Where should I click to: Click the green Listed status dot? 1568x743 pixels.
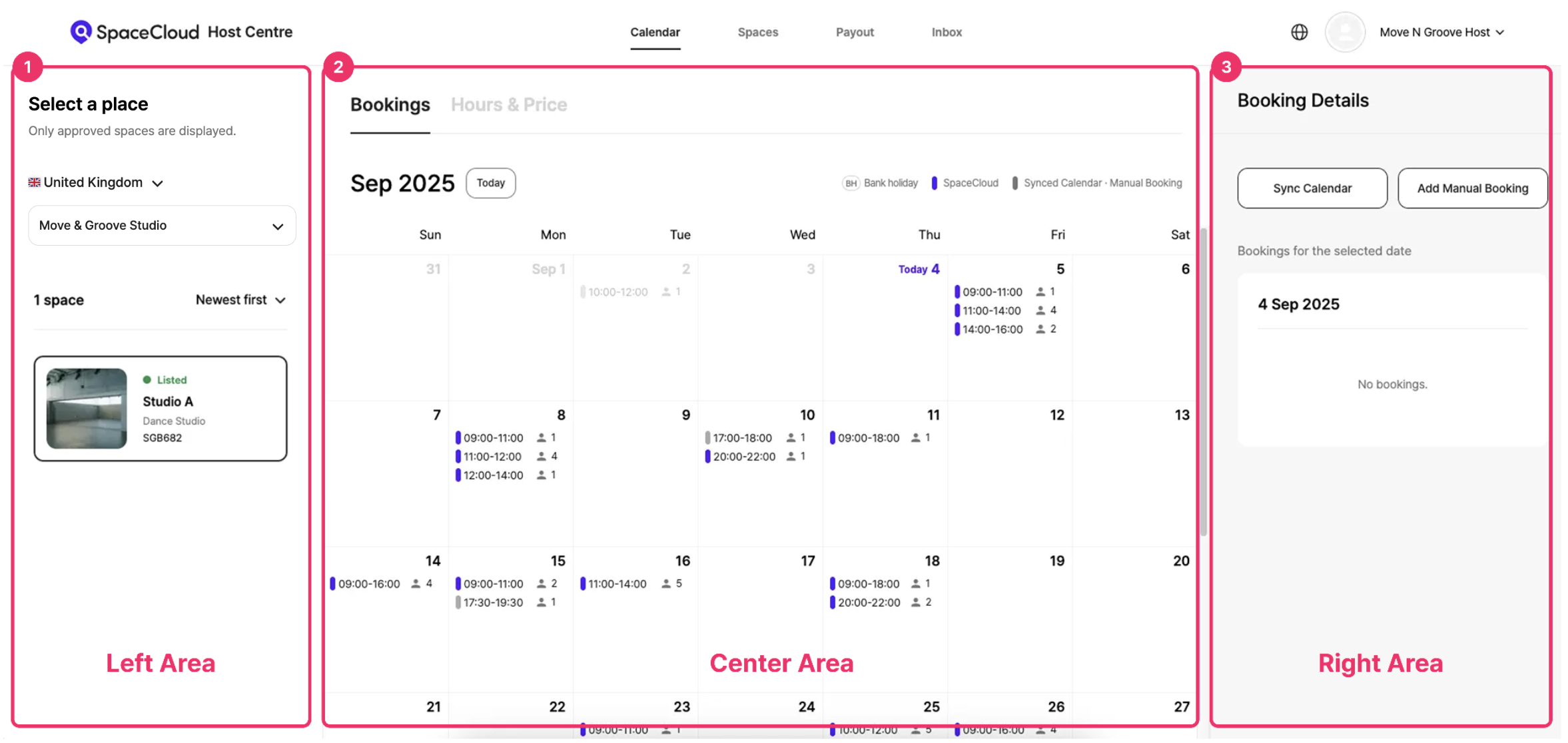[147, 379]
